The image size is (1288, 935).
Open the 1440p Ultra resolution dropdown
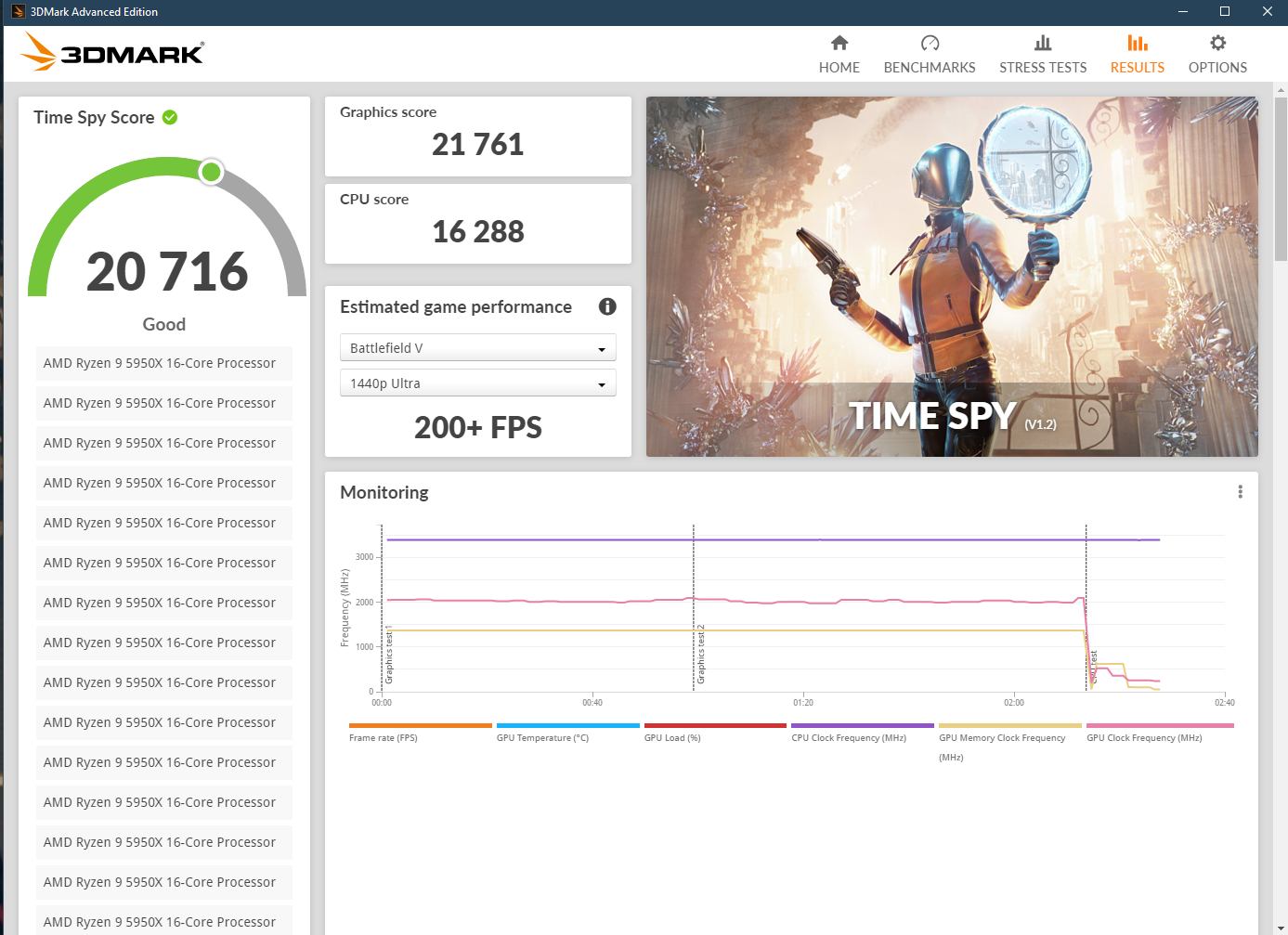[x=477, y=383]
